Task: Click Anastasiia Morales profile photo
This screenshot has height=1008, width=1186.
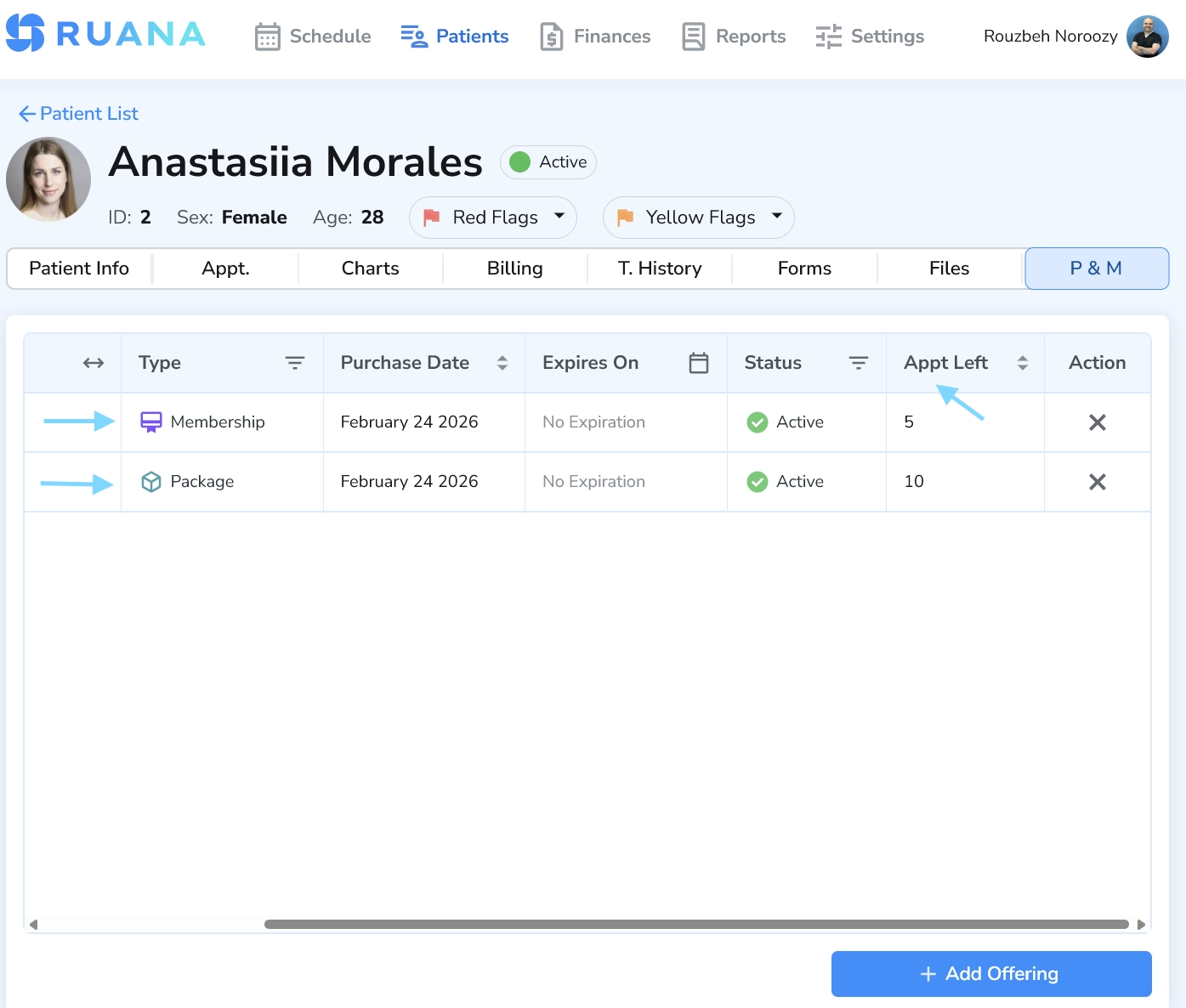Action: click(x=48, y=179)
